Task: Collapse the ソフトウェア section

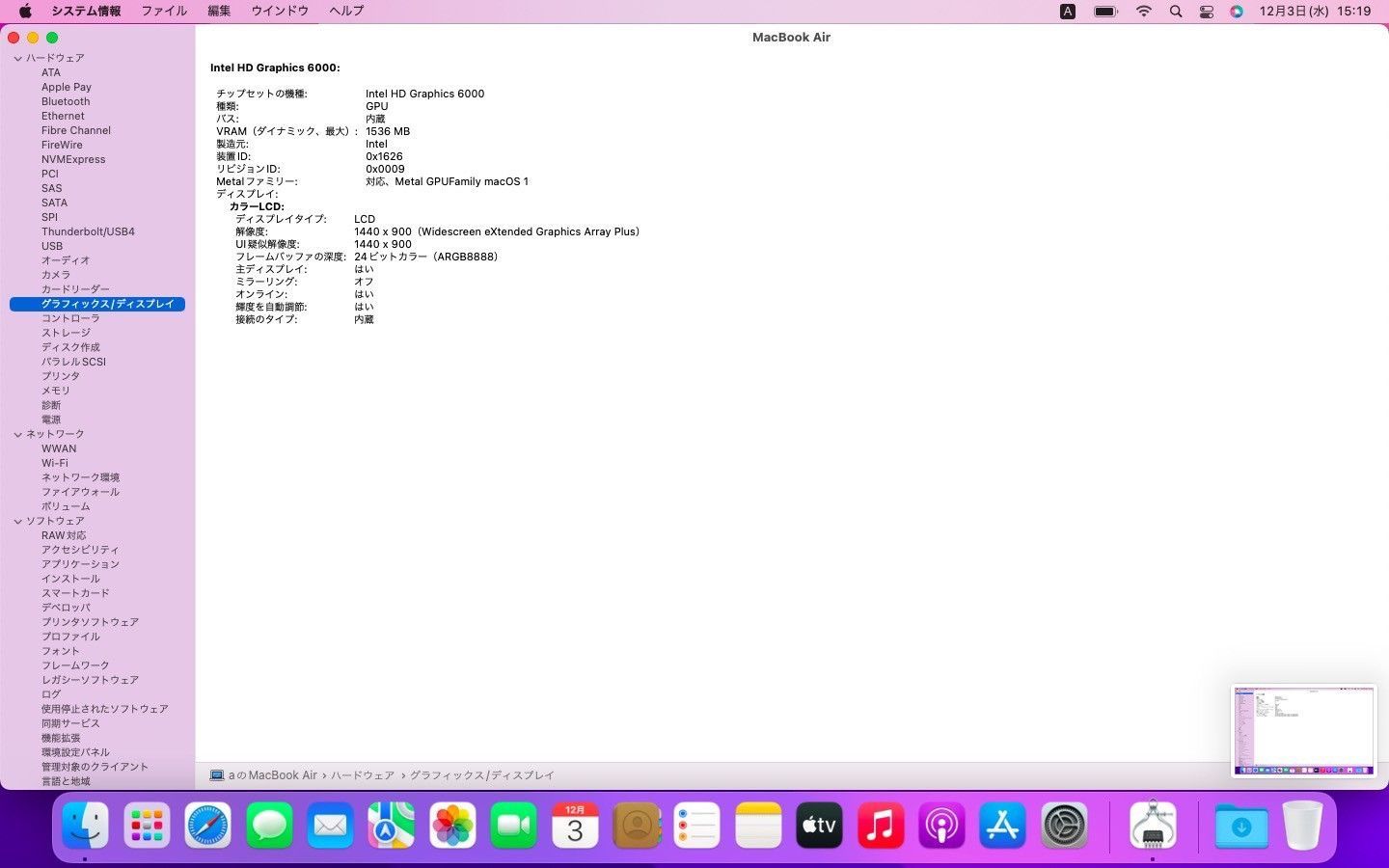Action: click(x=17, y=522)
